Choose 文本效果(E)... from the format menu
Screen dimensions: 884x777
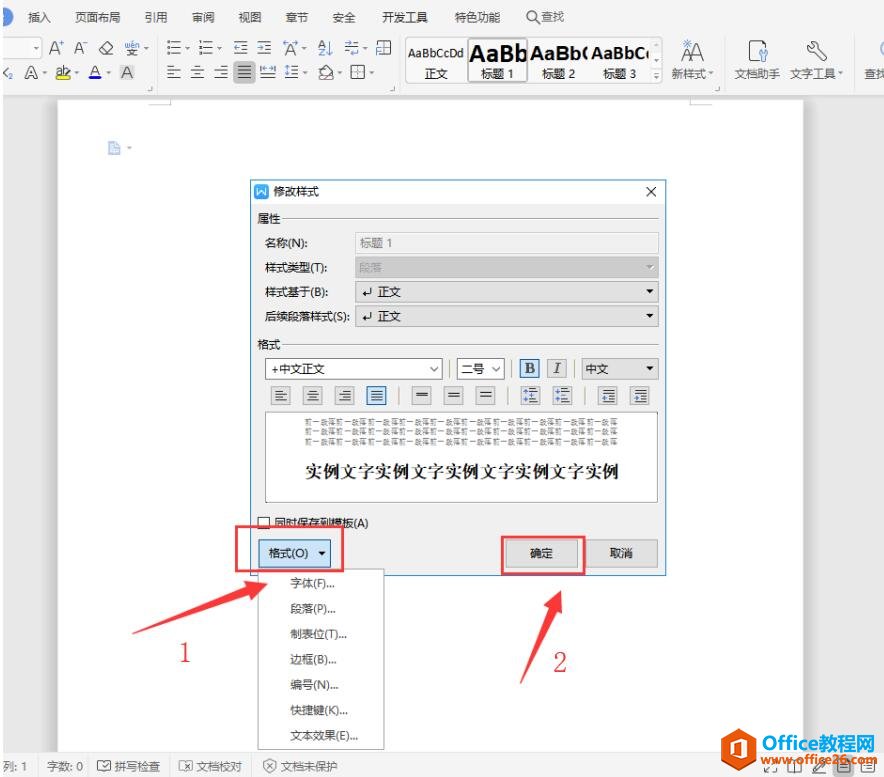(321, 736)
